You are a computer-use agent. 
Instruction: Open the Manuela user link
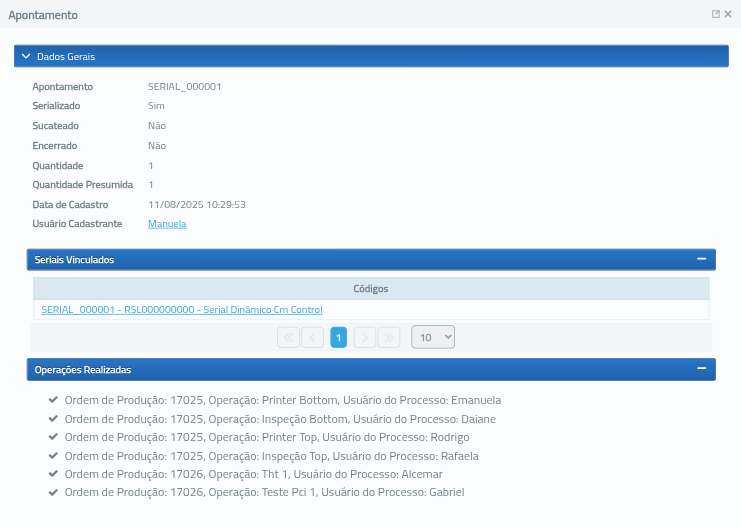pyautogui.click(x=167, y=224)
